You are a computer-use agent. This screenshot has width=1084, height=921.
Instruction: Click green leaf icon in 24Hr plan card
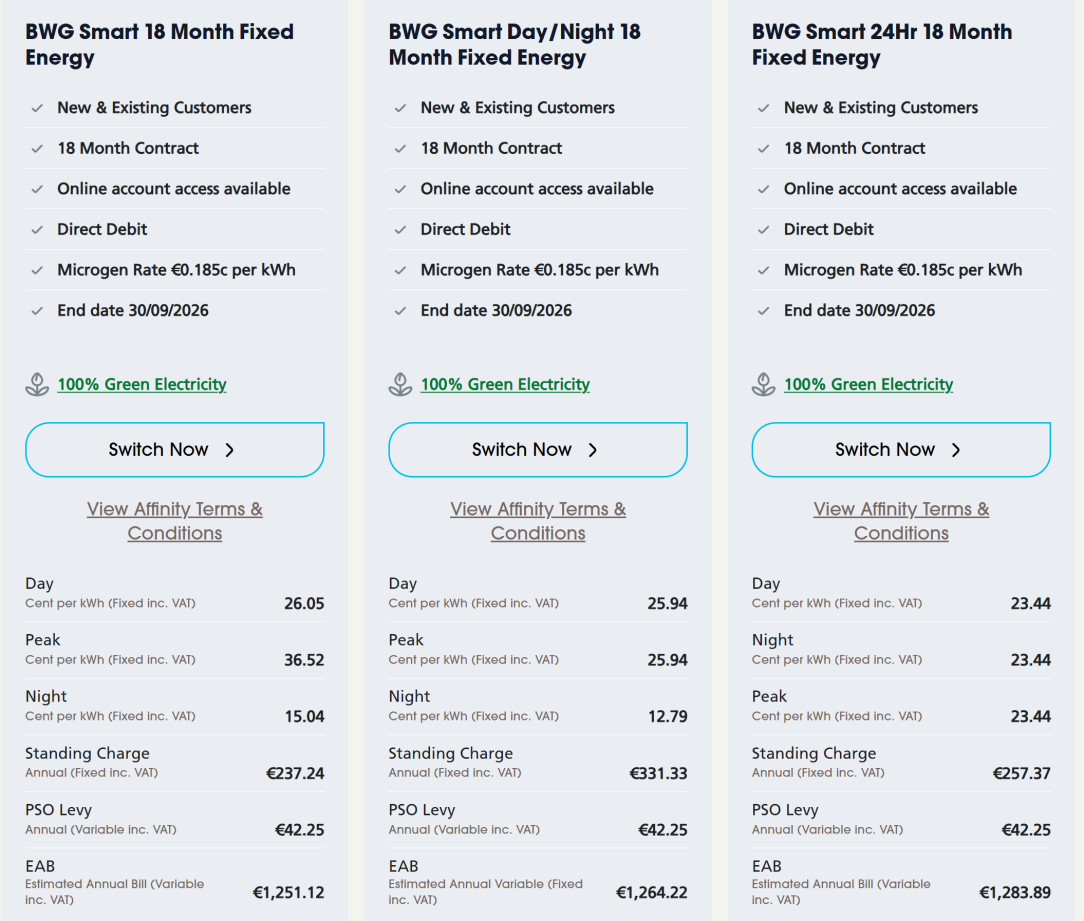coord(763,384)
